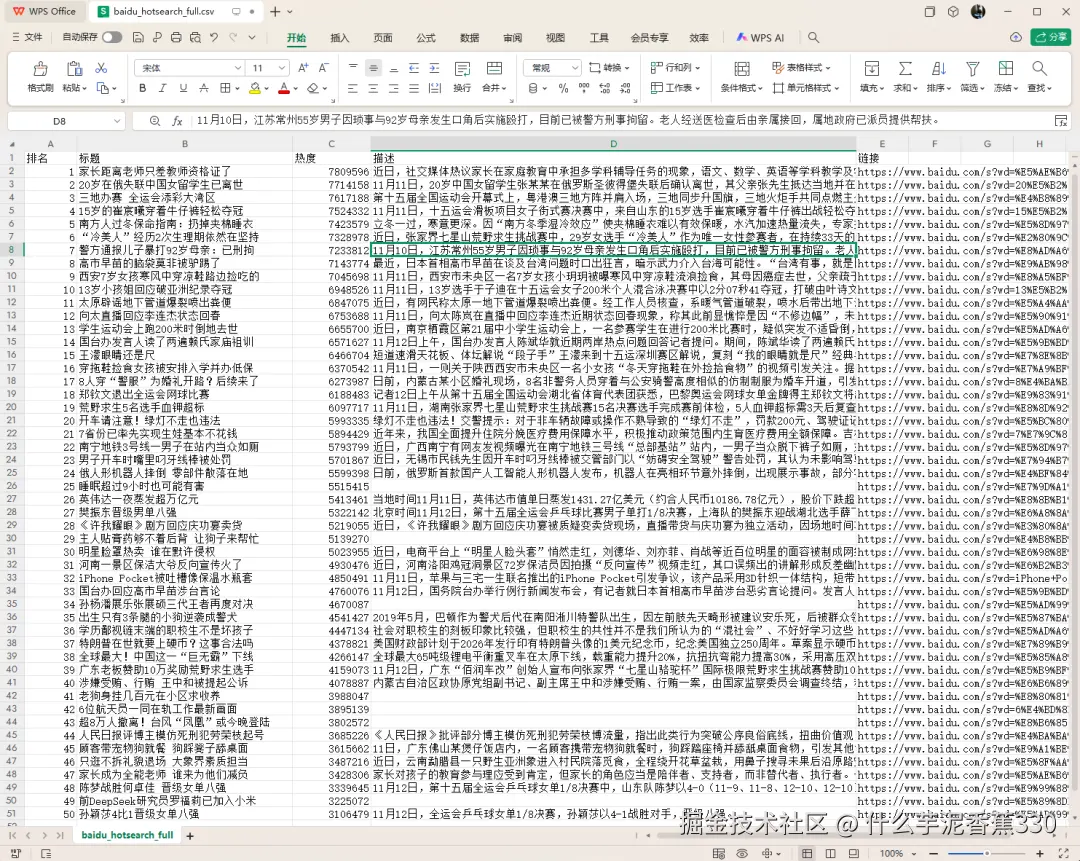The image size is (1080, 861).
Task: Click the 查找 (Find) button
Action: 1039,76
